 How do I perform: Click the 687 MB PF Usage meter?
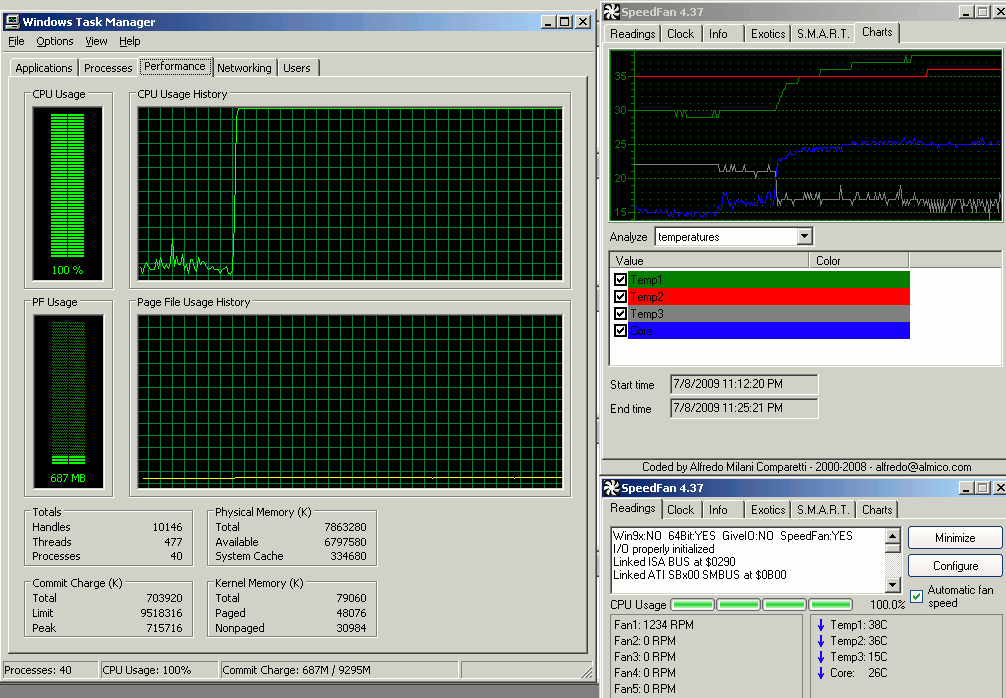point(67,401)
